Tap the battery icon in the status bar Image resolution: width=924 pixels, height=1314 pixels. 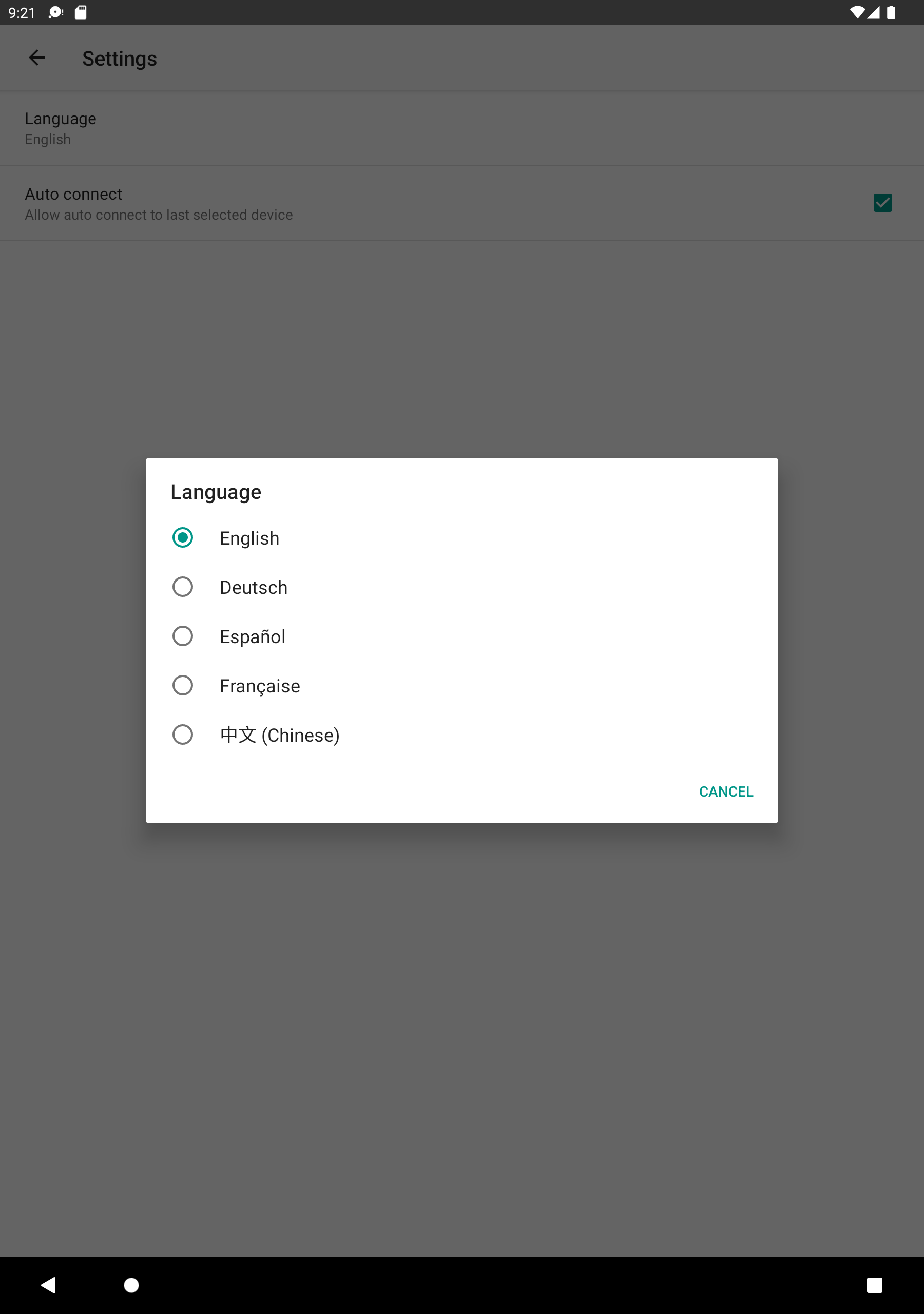891,13
